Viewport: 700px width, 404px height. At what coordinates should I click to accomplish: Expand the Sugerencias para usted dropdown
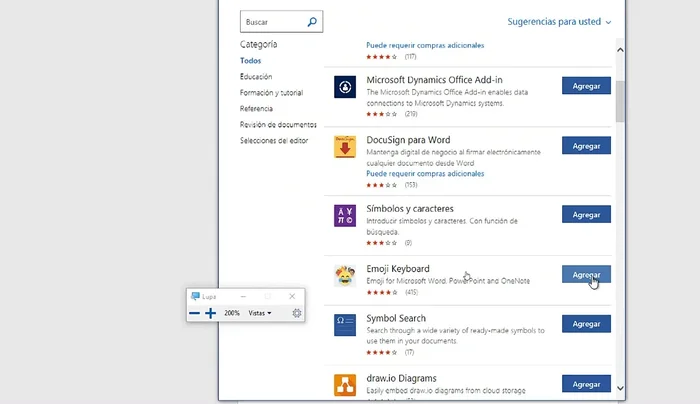559,22
